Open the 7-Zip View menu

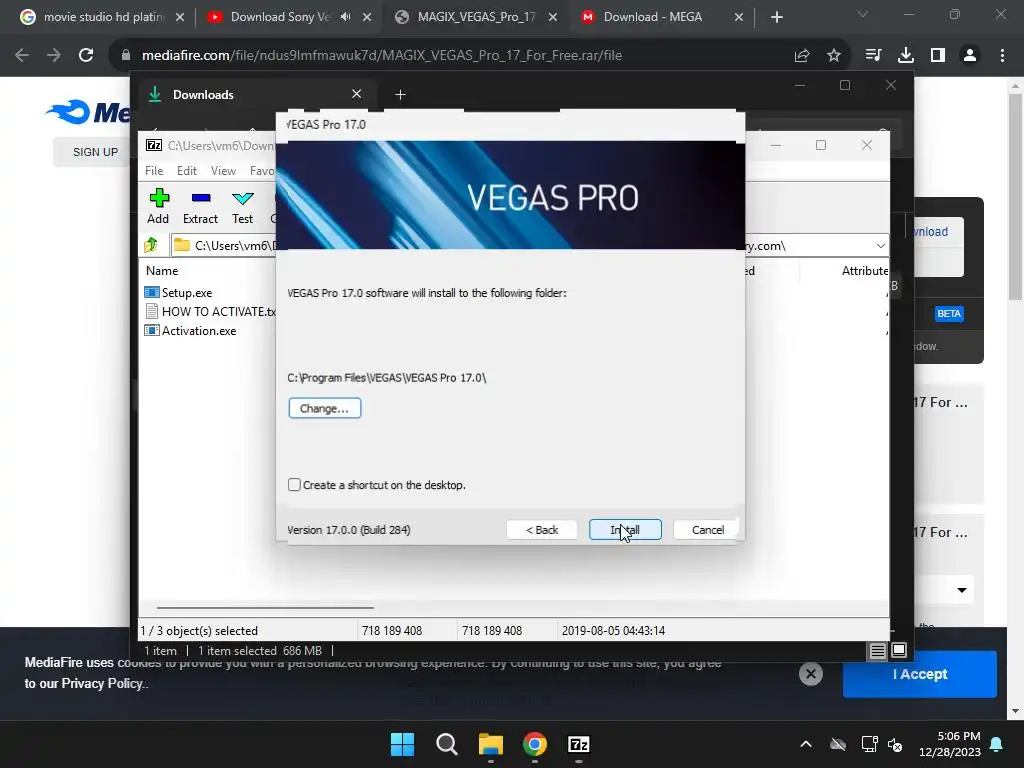[223, 170]
